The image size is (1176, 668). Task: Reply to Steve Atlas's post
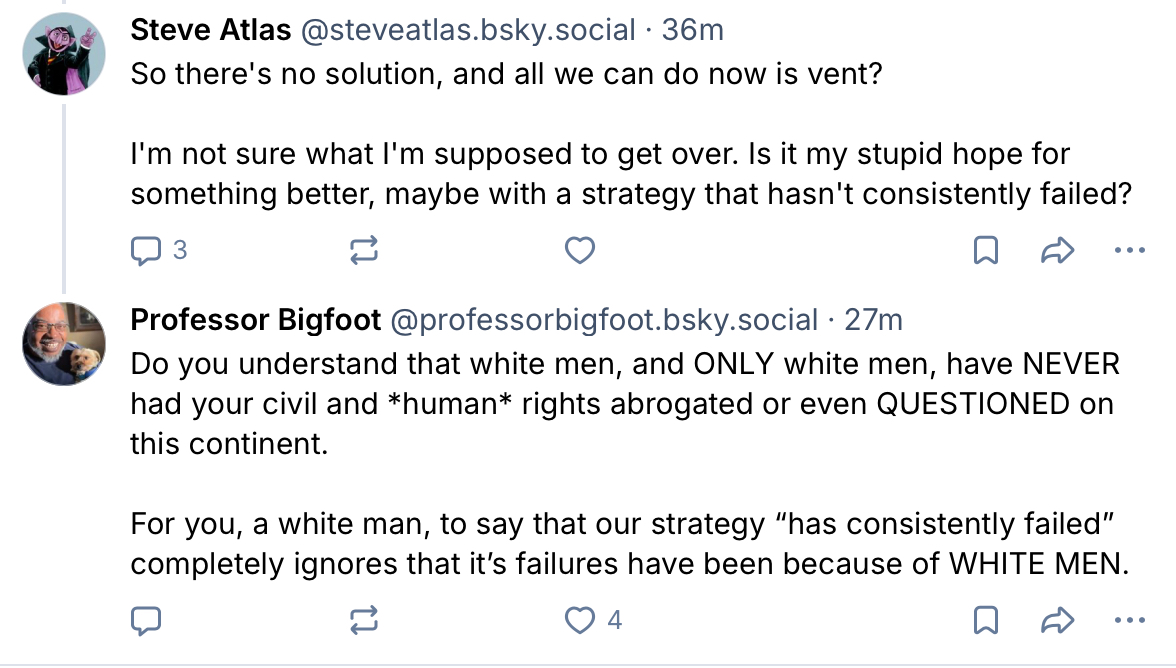tap(146, 250)
